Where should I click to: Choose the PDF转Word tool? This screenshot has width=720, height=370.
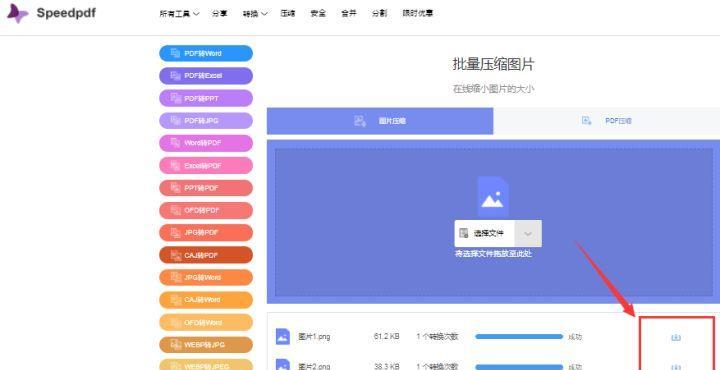click(206, 53)
